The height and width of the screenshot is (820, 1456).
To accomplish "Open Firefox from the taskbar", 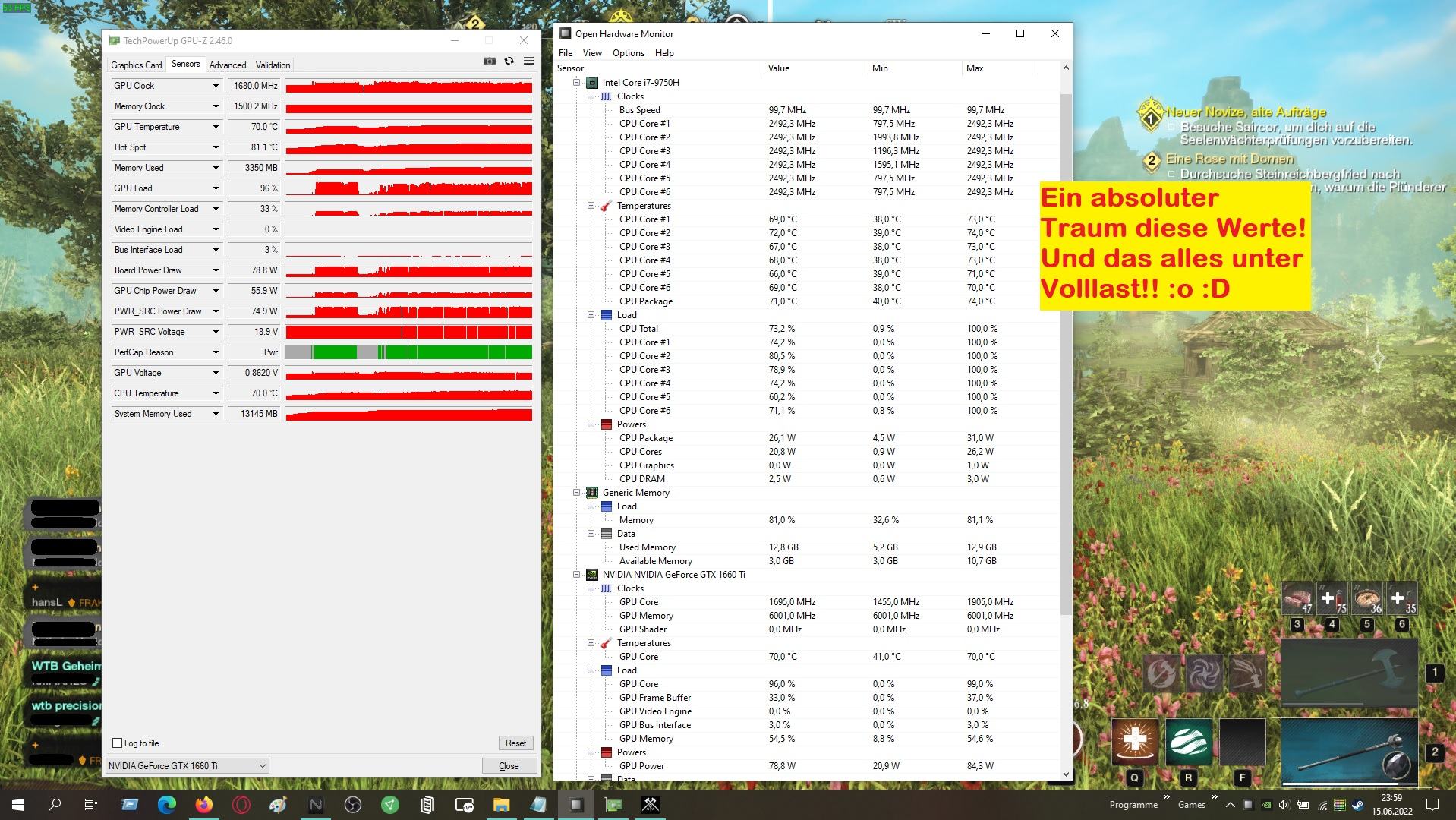I will [x=203, y=805].
